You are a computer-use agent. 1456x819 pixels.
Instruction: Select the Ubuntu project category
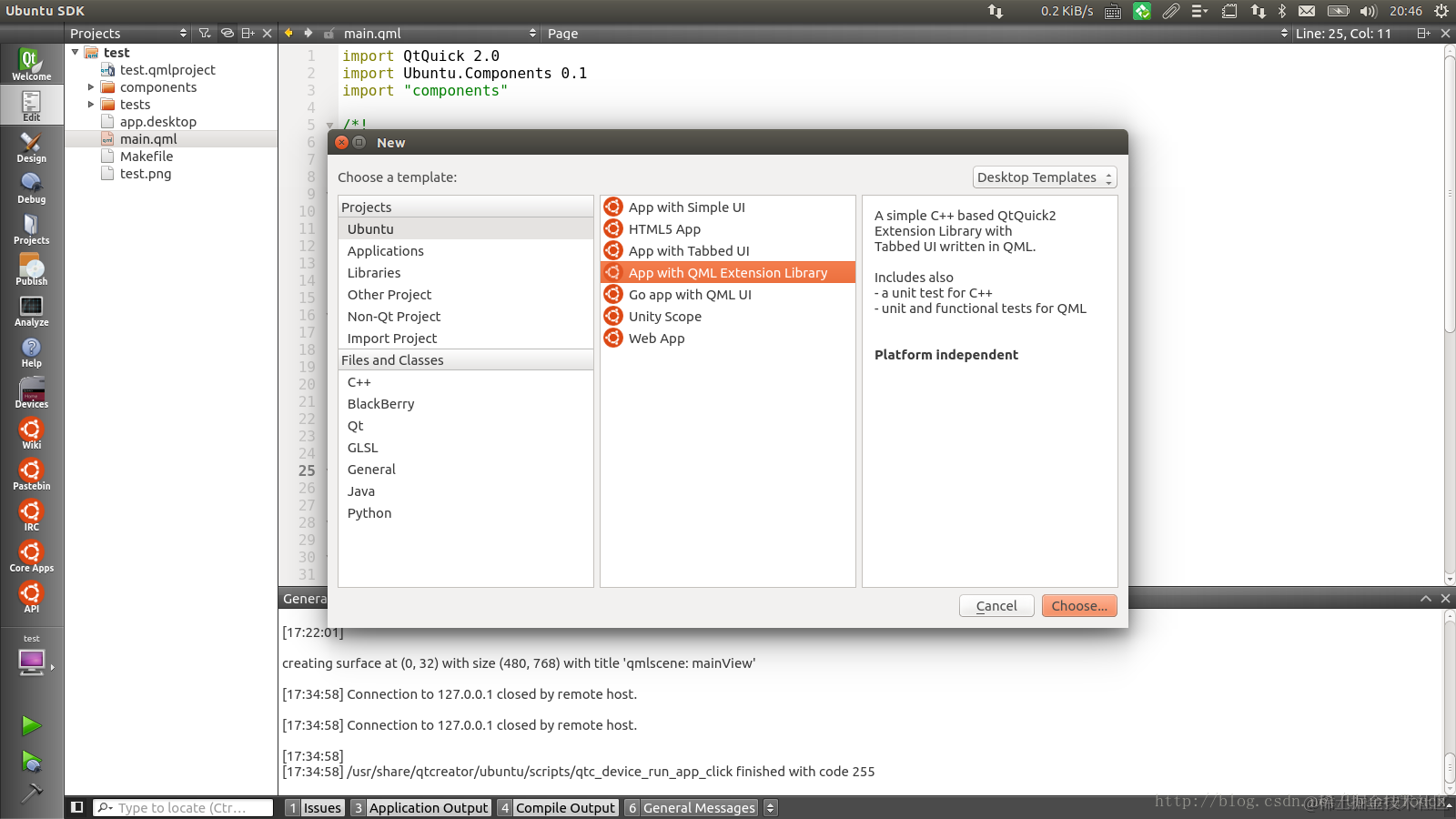pyautogui.click(x=466, y=229)
